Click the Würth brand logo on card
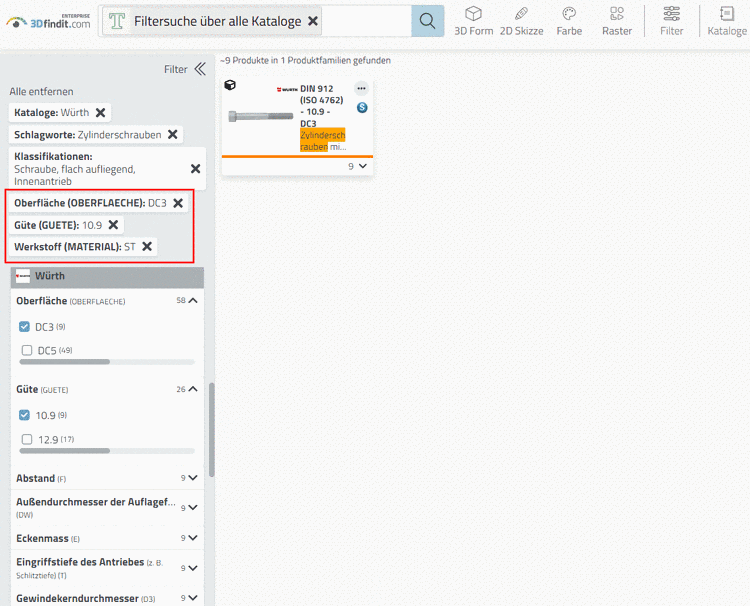Viewport: 750px width, 606px height. 287,89
